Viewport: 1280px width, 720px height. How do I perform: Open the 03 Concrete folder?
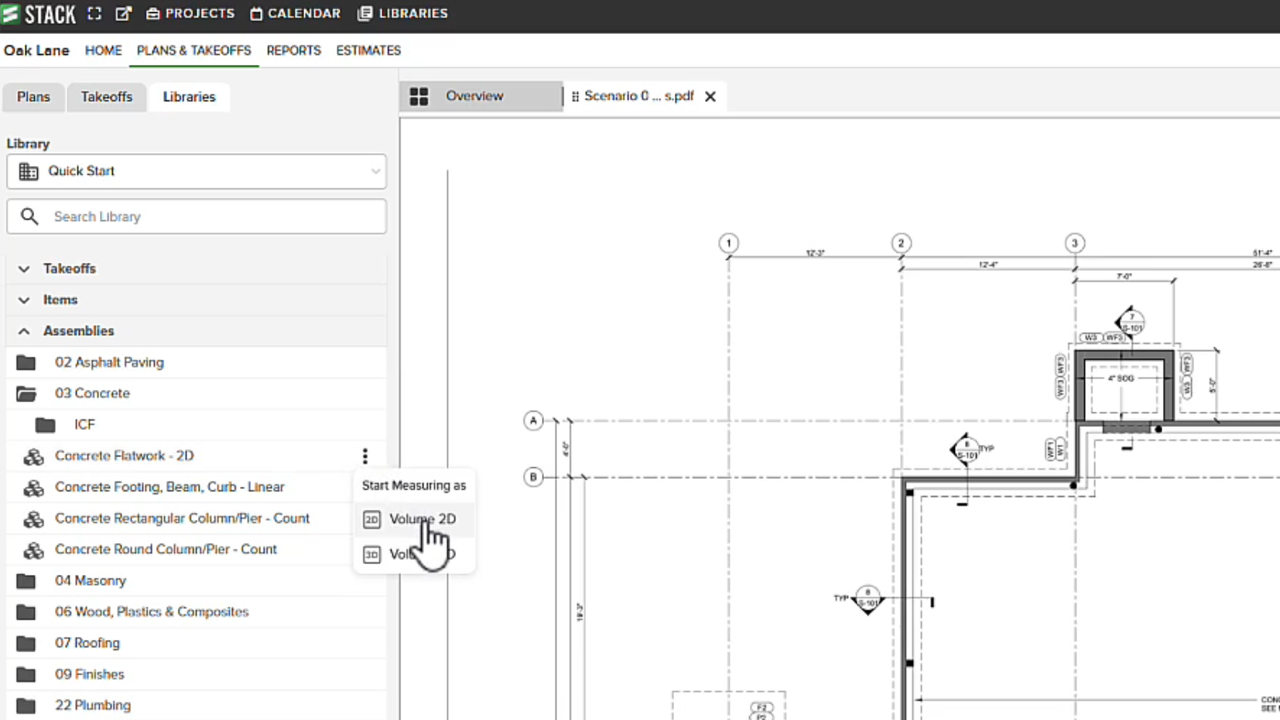tap(92, 393)
